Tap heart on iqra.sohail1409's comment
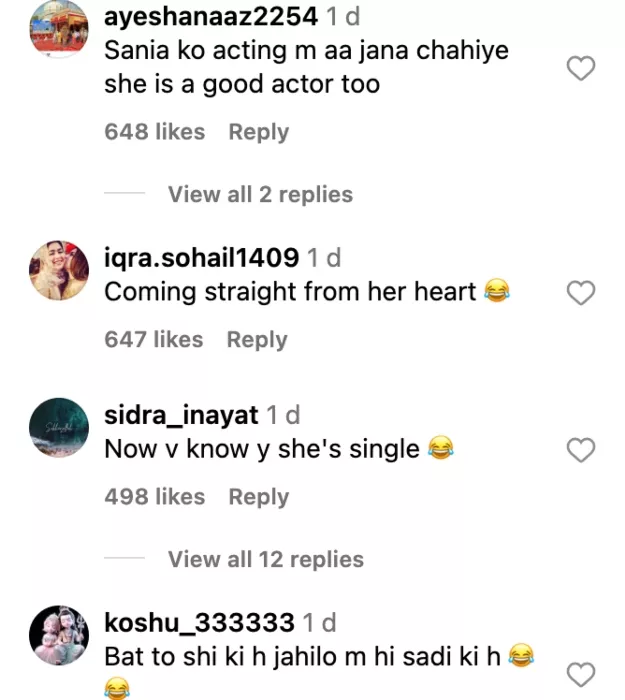This screenshot has height=700, width=625. click(x=581, y=292)
